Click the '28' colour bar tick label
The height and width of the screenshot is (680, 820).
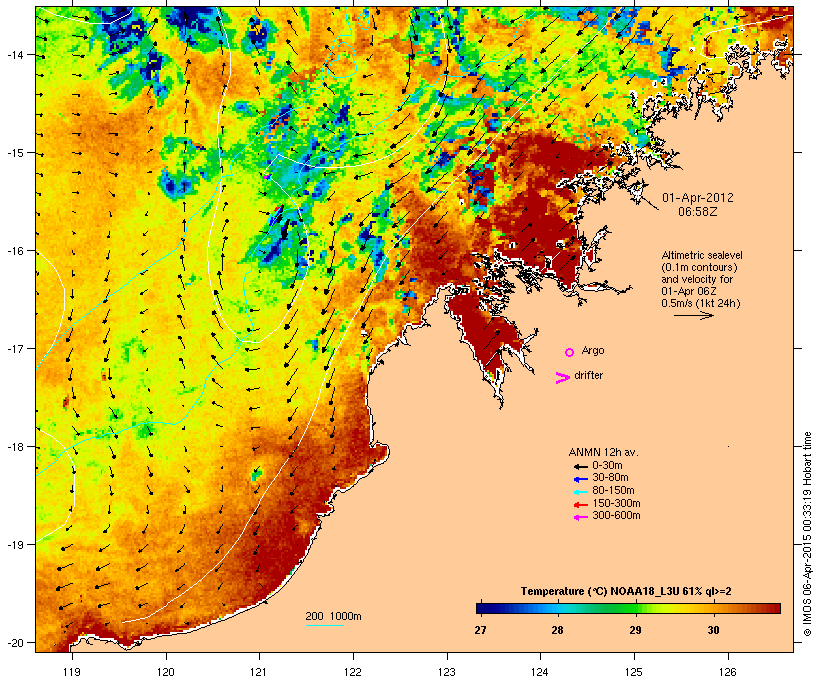(x=557, y=630)
